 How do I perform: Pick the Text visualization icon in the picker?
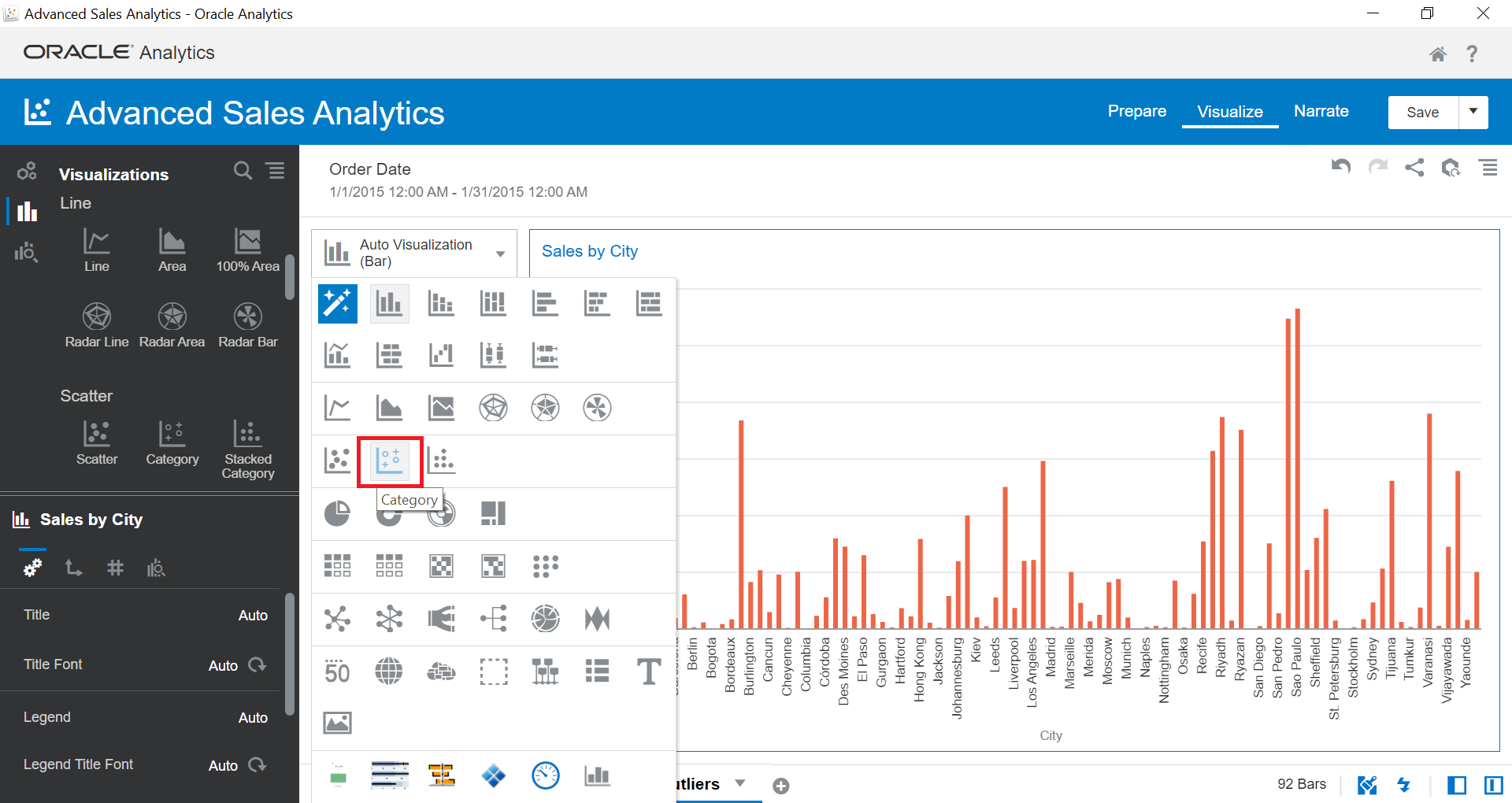click(x=648, y=672)
